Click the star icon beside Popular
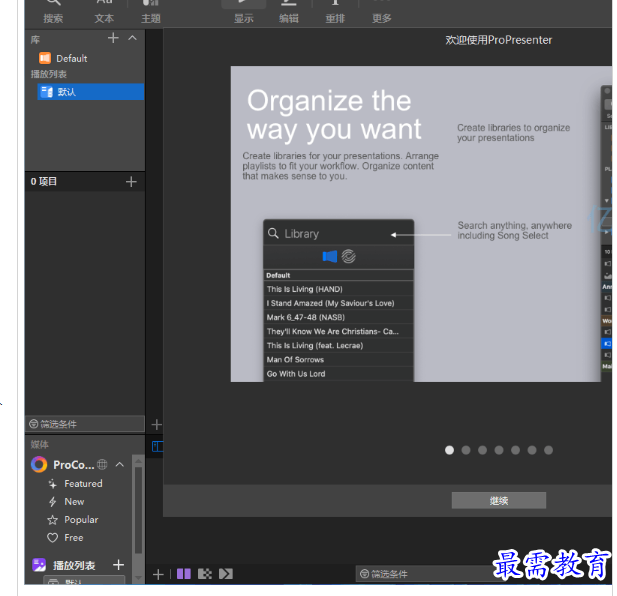 click(52, 520)
